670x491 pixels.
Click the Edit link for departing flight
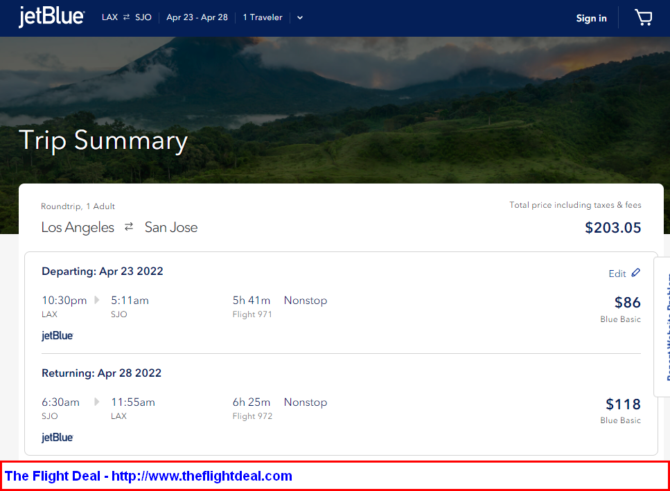(x=617, y=273)
